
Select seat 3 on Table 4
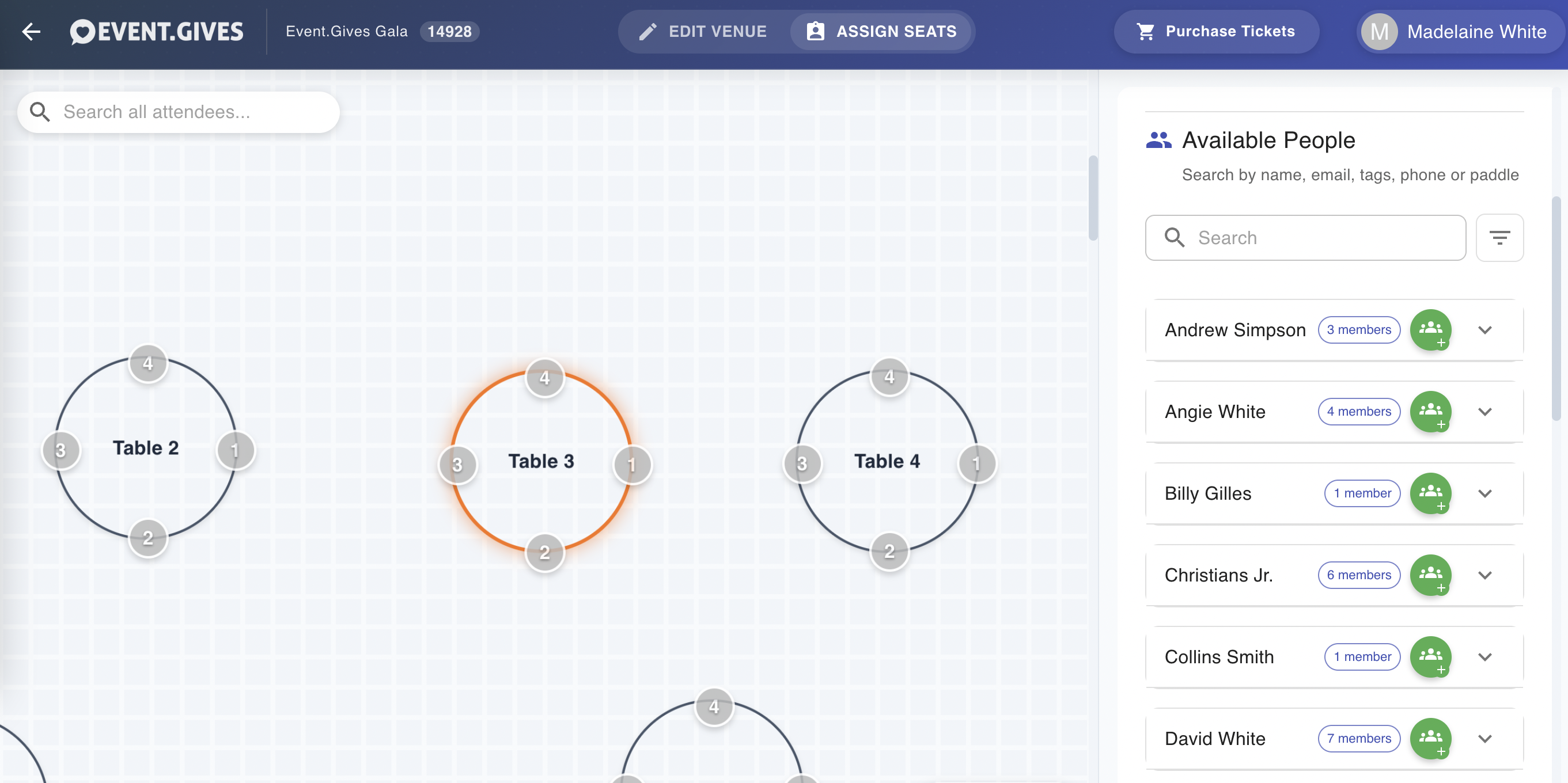tap(802, 464)
